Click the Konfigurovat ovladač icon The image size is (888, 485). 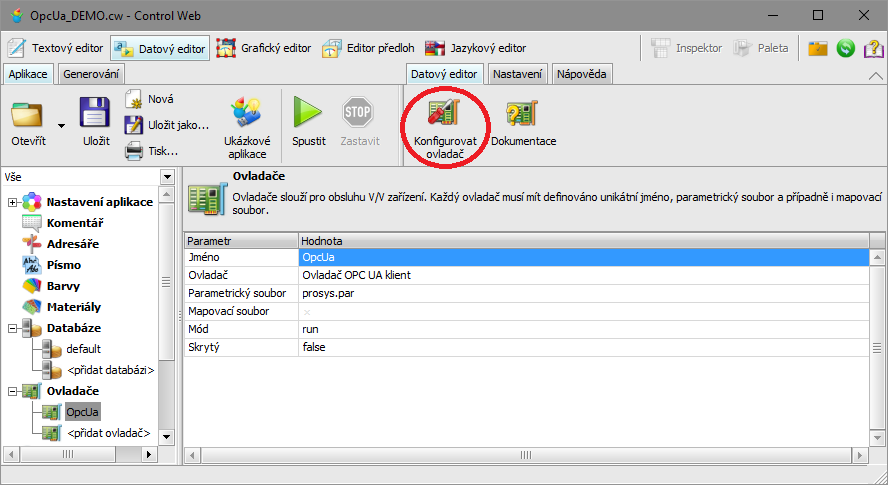[445, 113]
